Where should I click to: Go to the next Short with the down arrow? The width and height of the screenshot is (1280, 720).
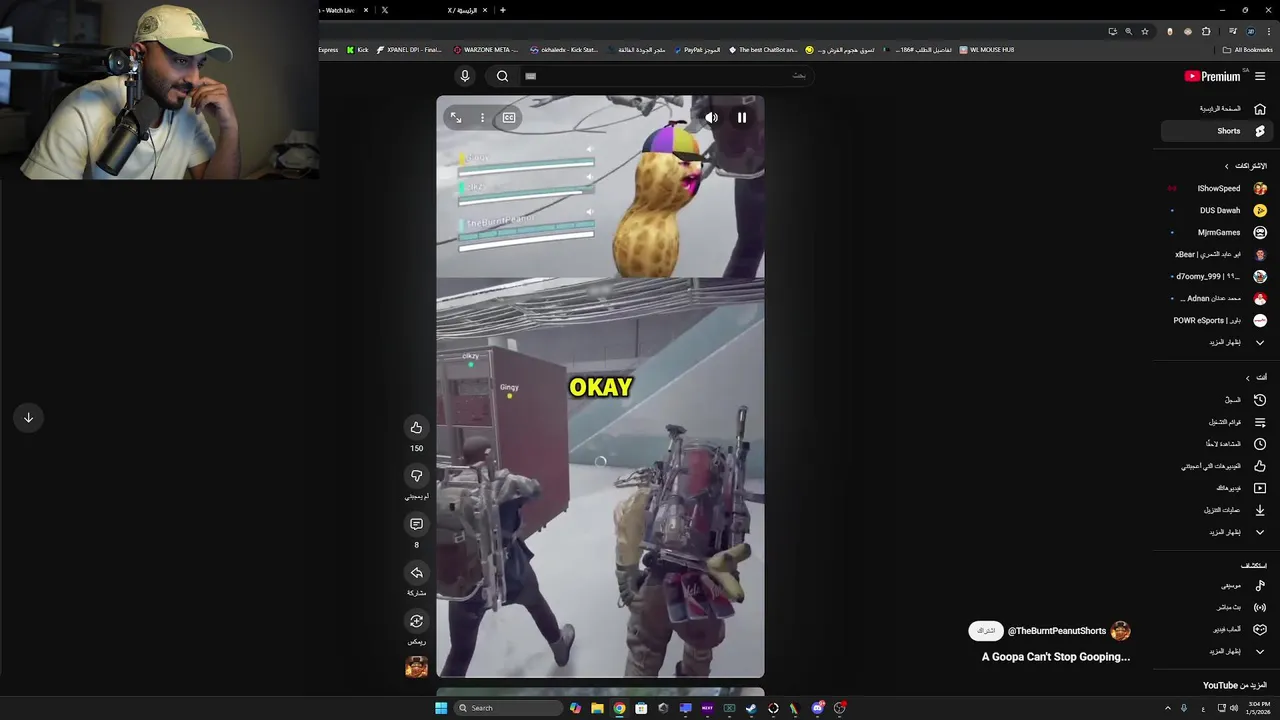coord(28,418)
